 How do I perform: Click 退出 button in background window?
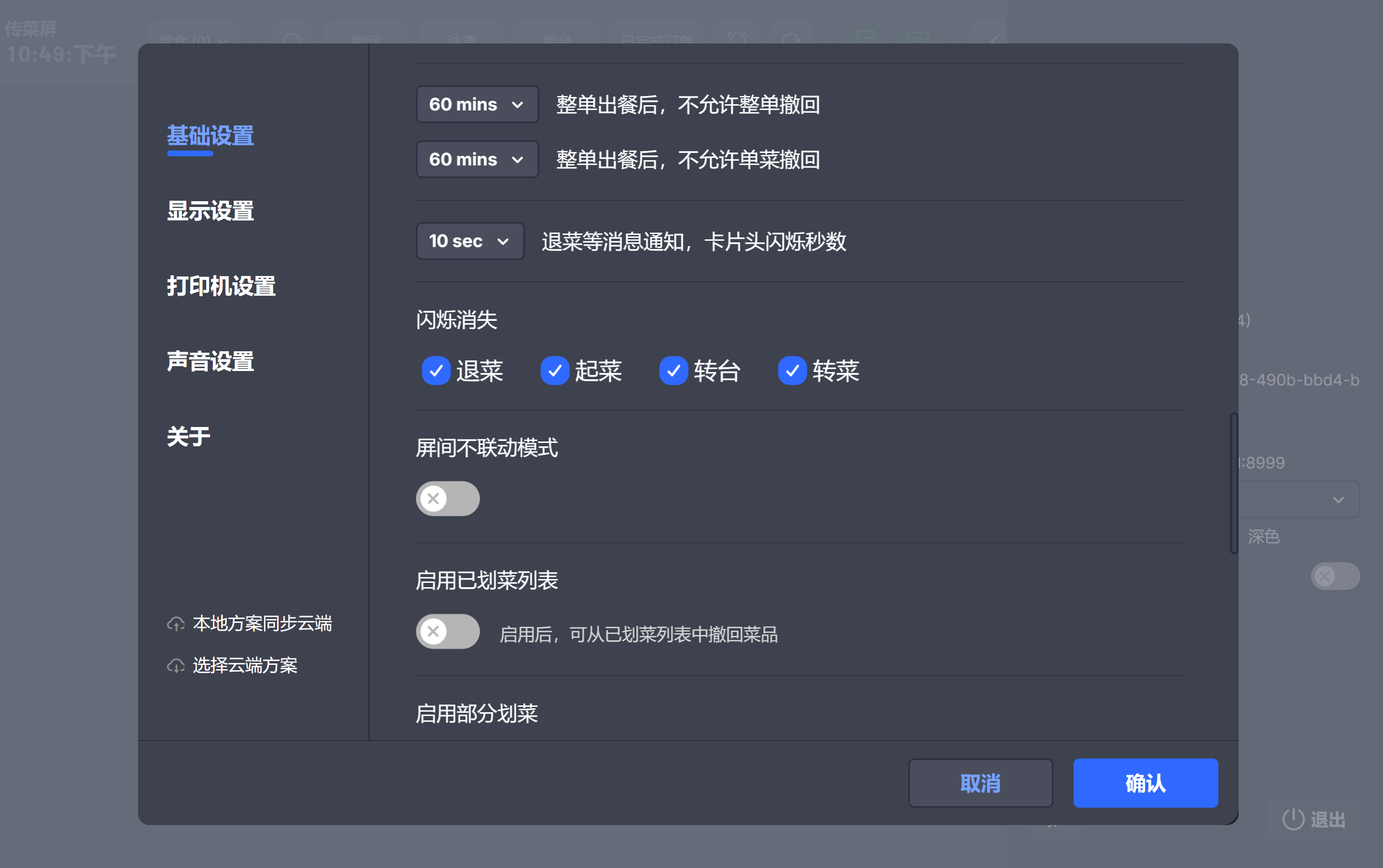click(x=1314, y=820)
